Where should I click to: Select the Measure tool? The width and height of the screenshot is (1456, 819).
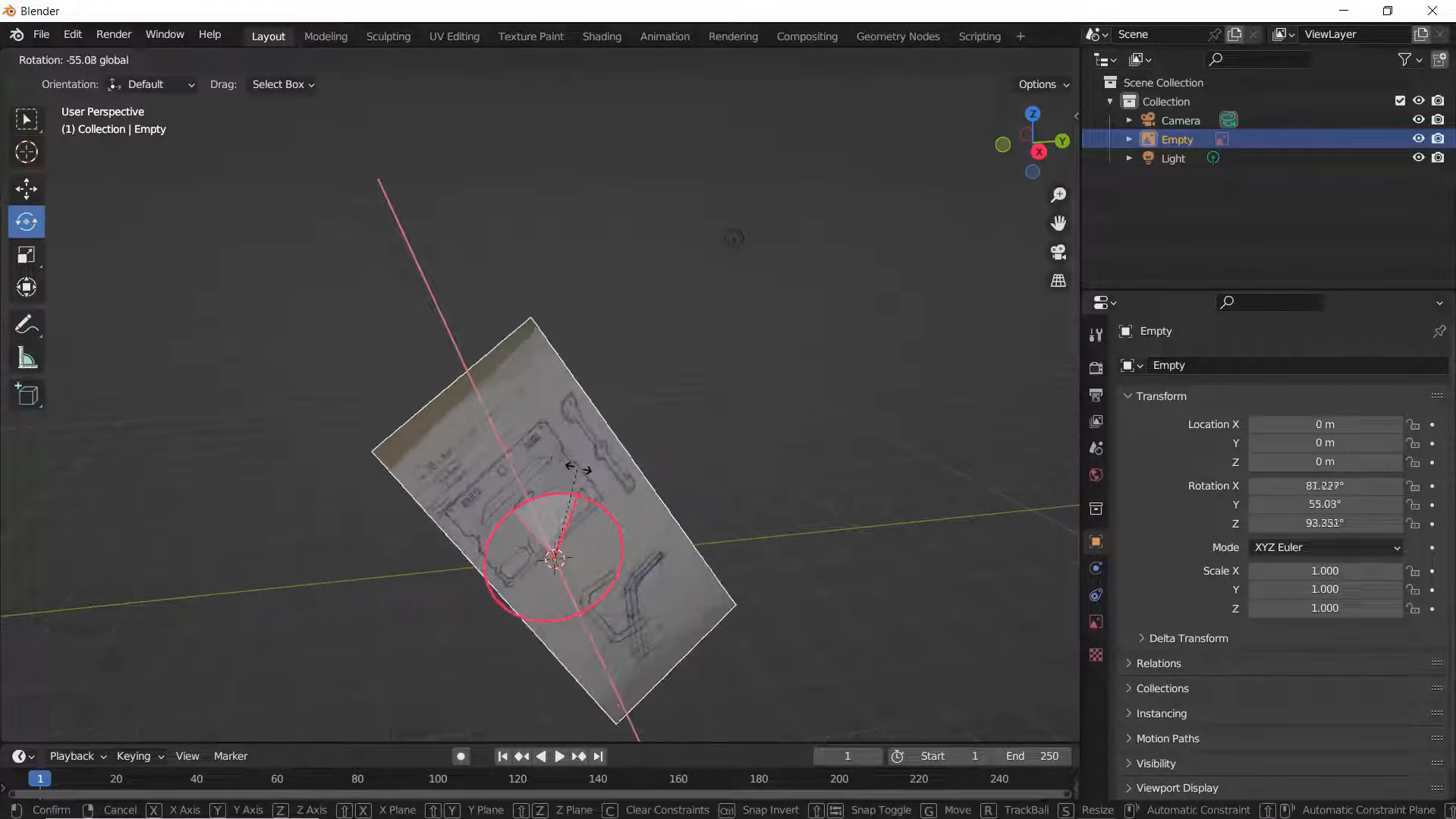(x=27, y=358)
